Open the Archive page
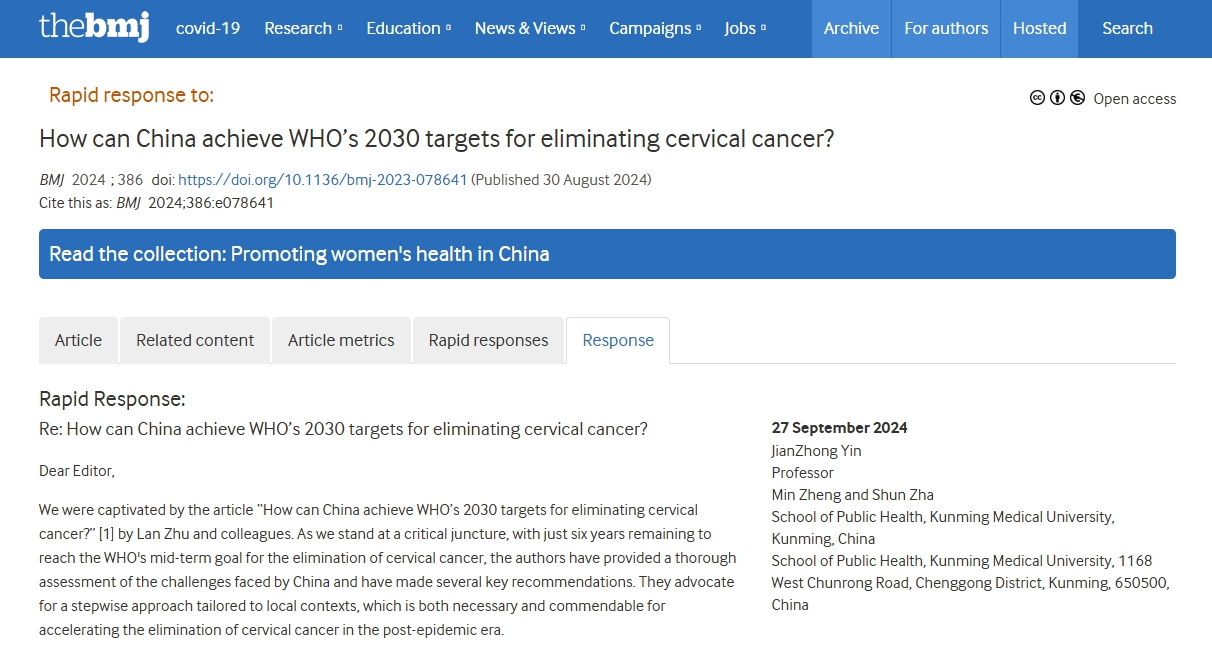Viewport: 1212px width, 655px height. pyautogui.click(x=851, y=28)
